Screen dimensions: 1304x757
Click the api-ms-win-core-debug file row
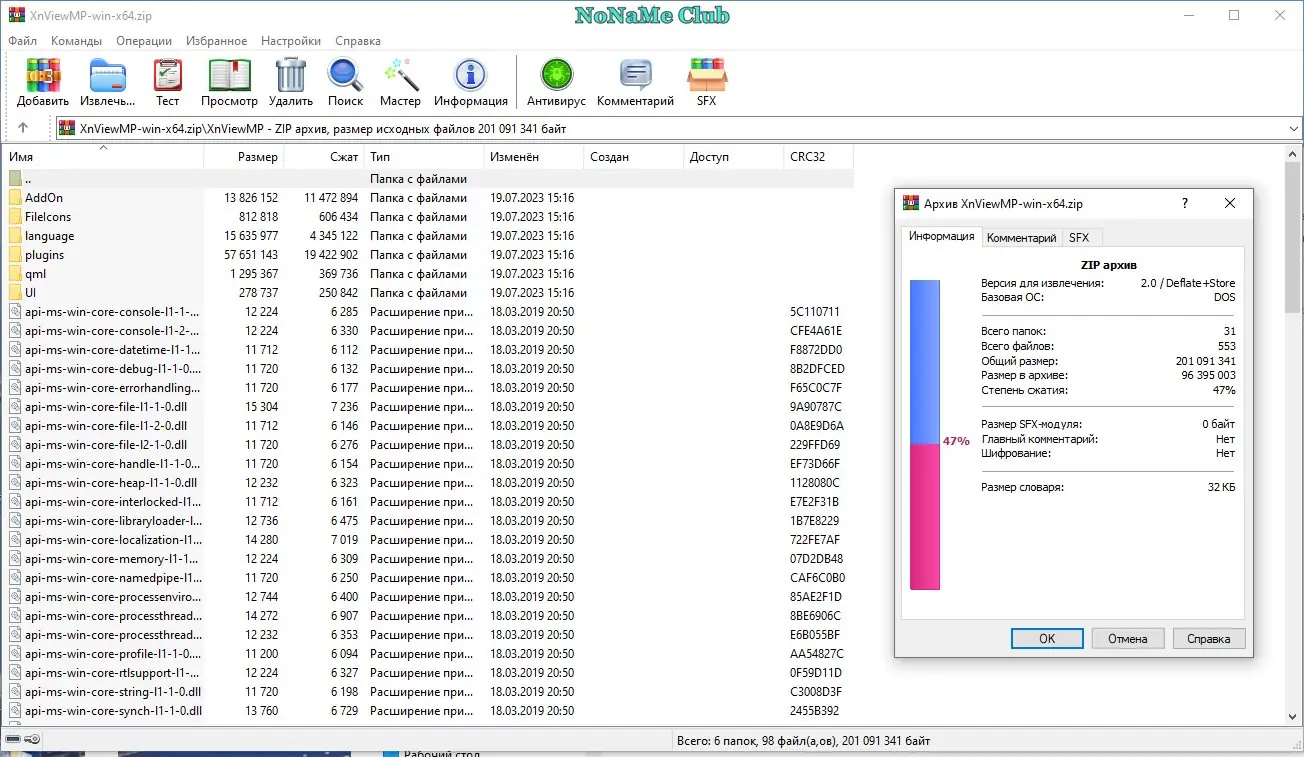(x=428, y=369)
